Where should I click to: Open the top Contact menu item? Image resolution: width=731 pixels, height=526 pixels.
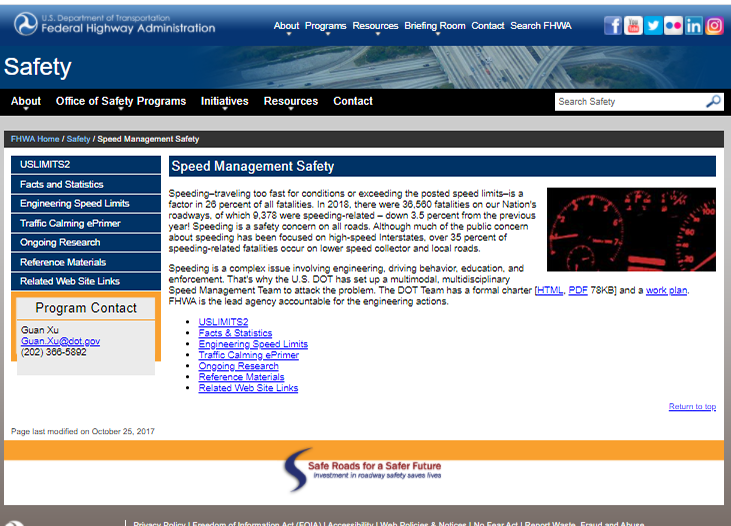[488, 26]
